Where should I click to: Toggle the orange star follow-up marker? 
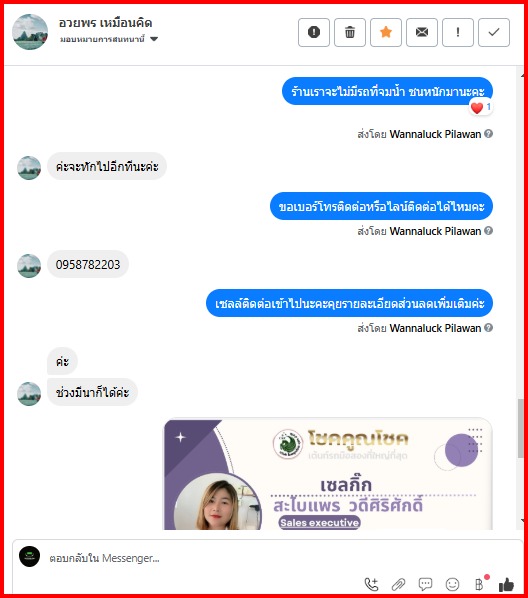click(386, 32)
